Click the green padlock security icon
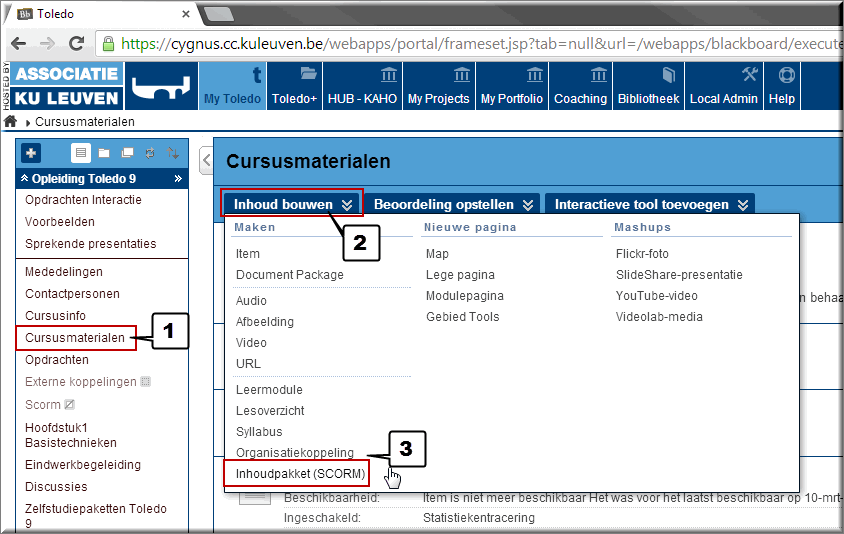Viewport: 844px width, 534px height. coord(108,44)
